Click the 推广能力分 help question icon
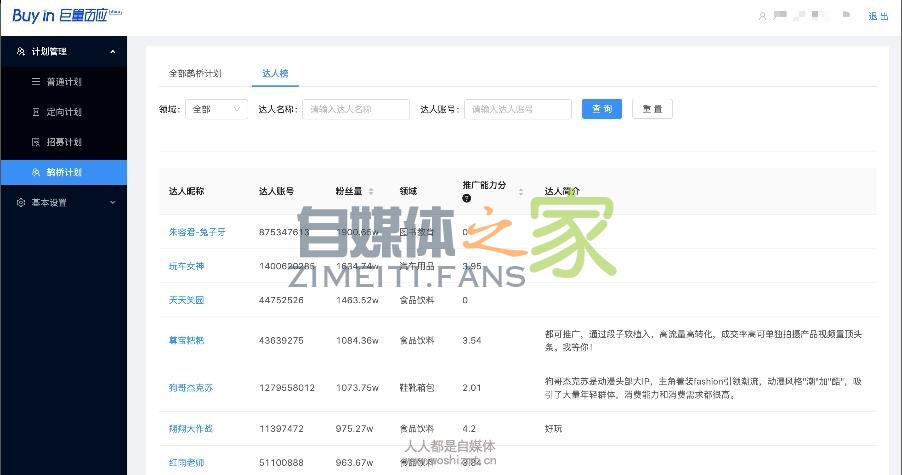 click(467, 198)
